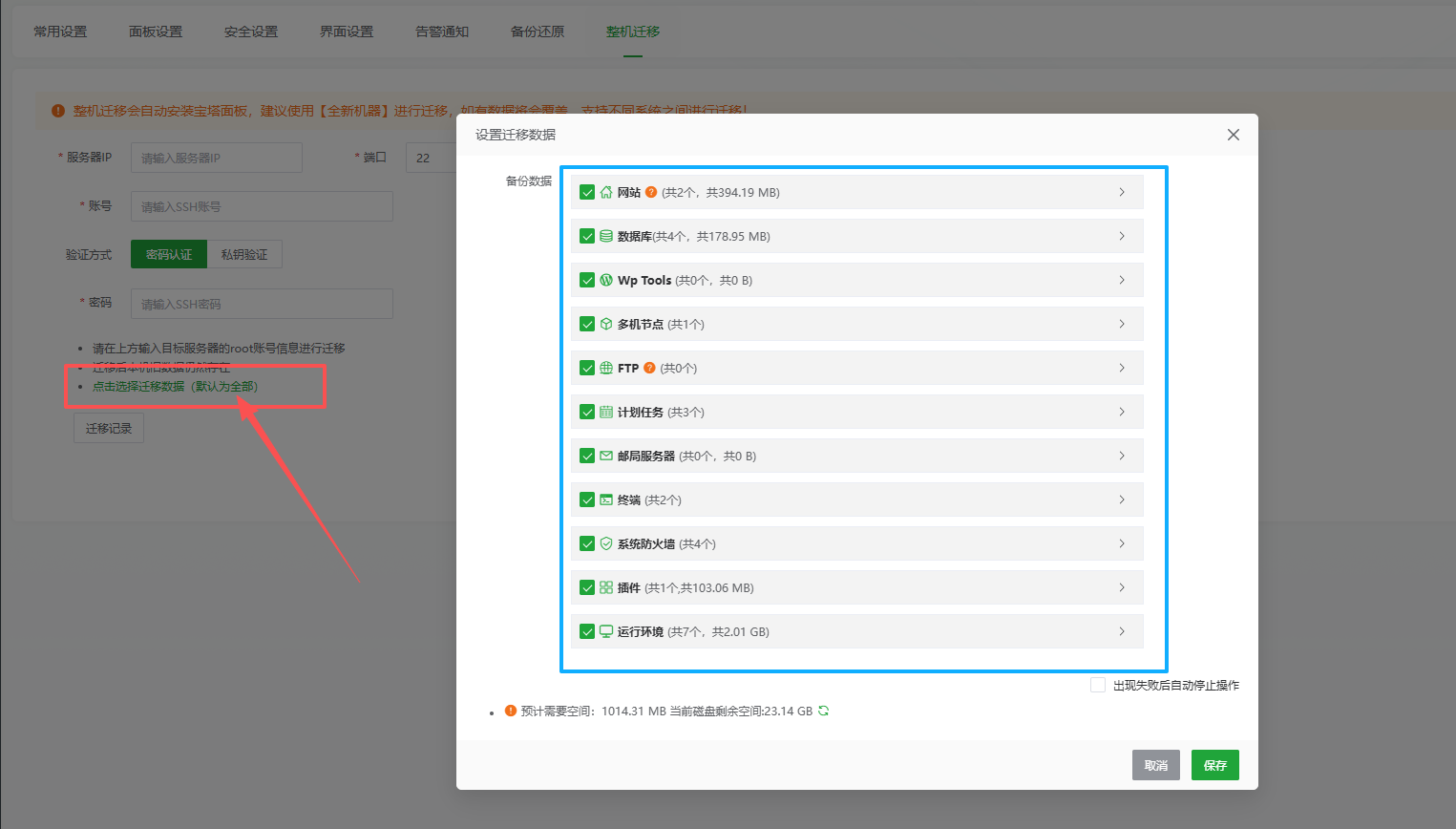1456x829 pixels.
Task: Expand the 插件 row chevron
Action: (1122, 587)
